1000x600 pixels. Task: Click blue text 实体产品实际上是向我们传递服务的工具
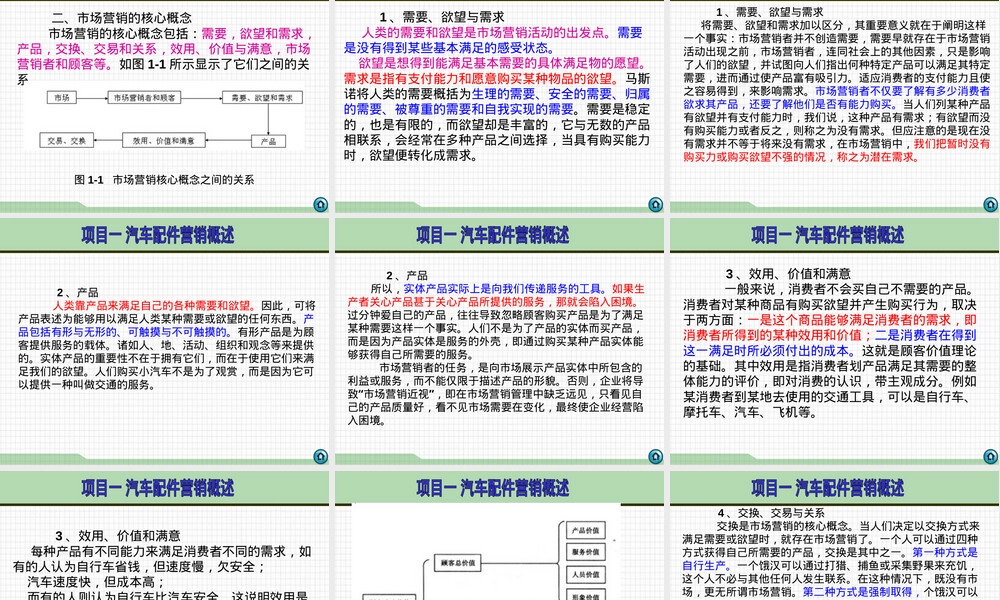pos(506,288)
